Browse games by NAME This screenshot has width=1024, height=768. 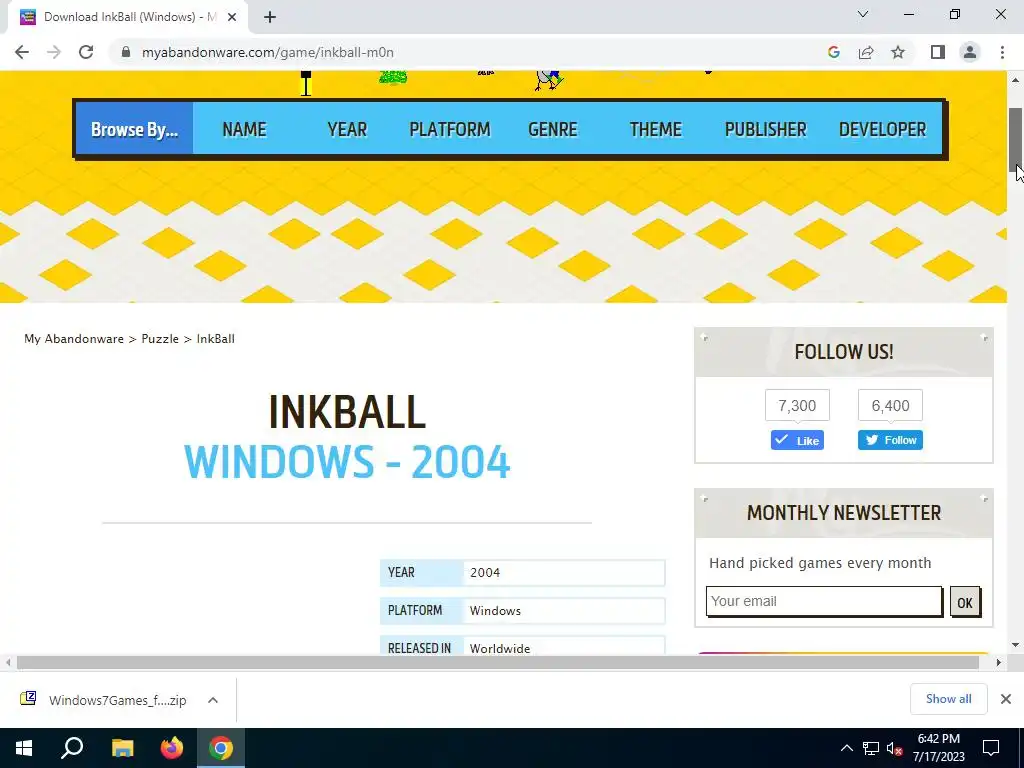click(244, 129)
